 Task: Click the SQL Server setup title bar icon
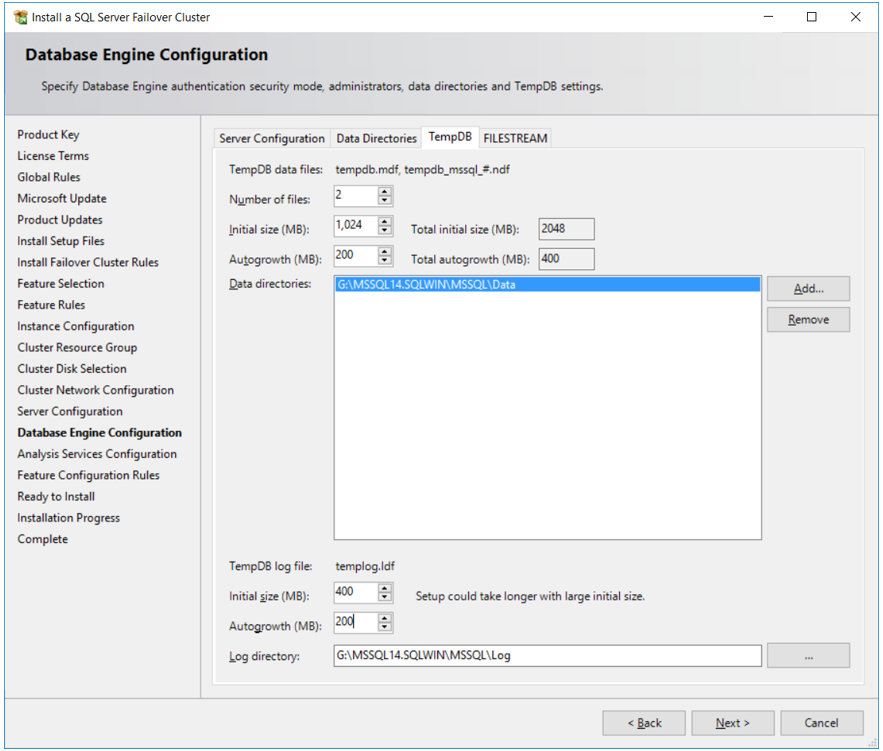pos(20,17)
